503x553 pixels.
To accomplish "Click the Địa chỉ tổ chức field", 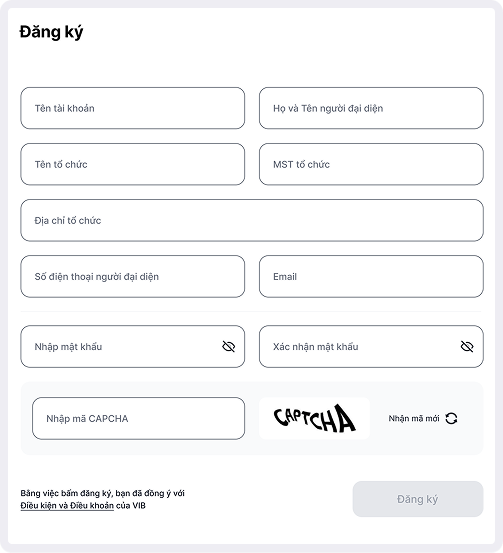I will [252, 220].
